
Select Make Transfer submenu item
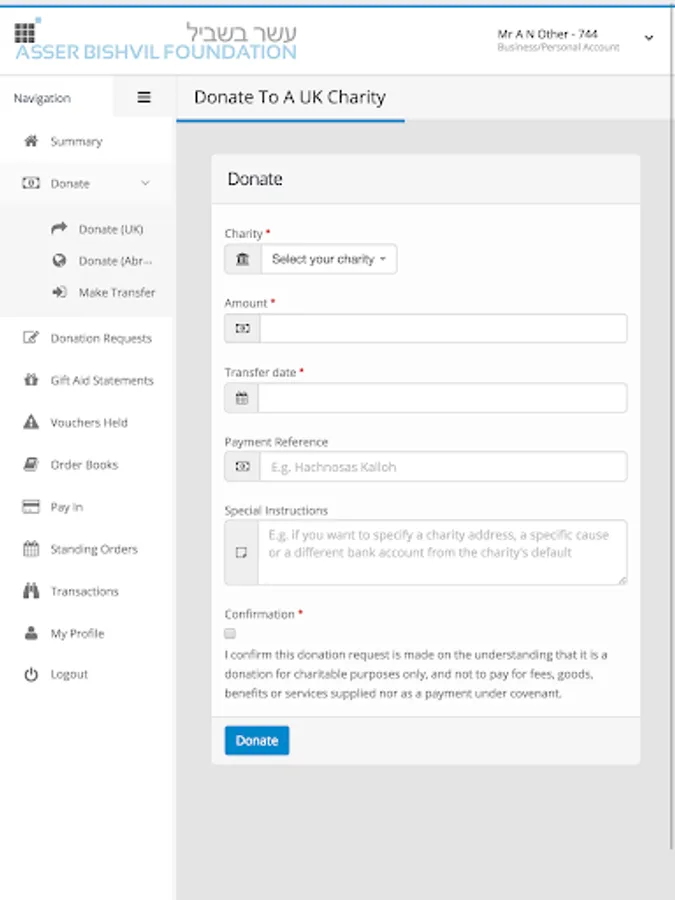tap(117, 293)
